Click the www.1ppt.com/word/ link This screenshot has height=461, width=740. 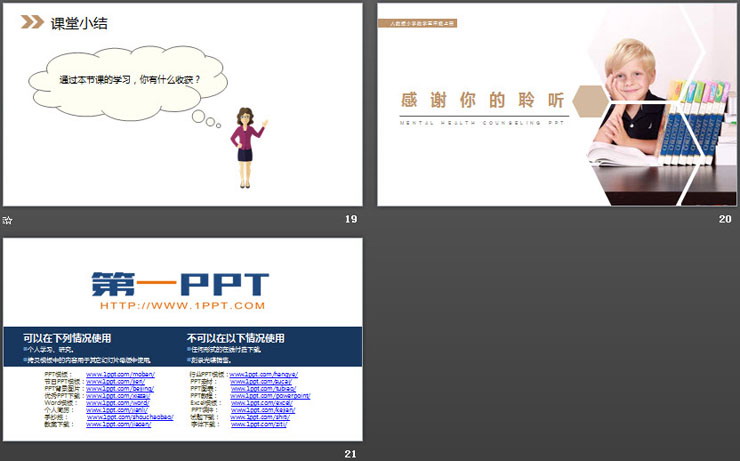coord(118,402)
